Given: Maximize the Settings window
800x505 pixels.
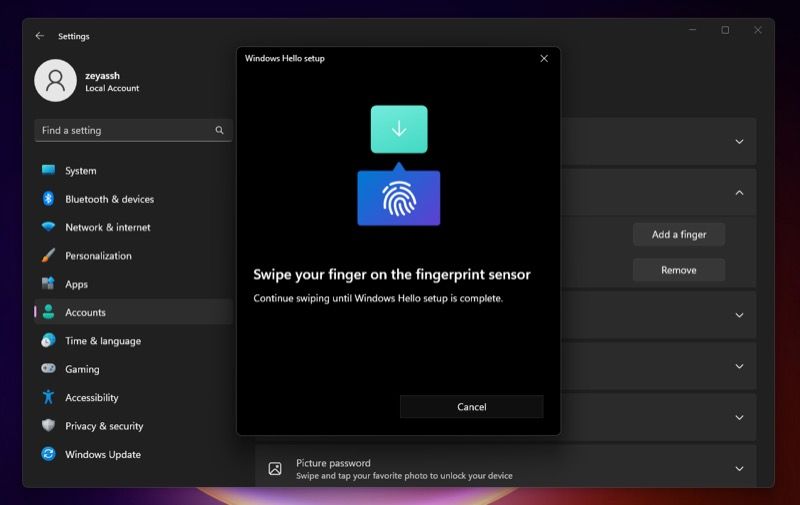Looking at the screenshot, I should 725,30.
